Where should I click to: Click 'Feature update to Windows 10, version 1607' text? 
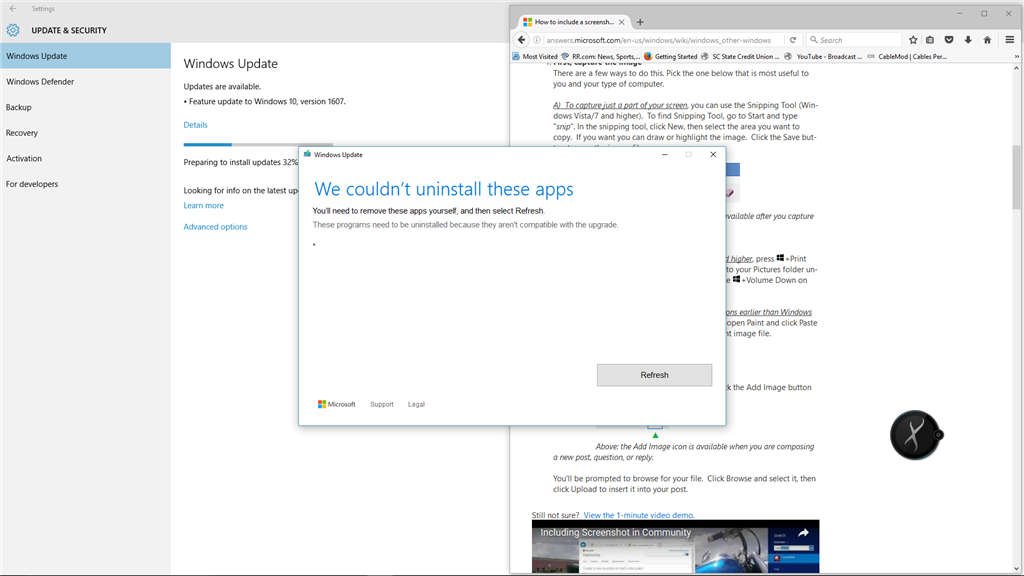tap(267, 101)
